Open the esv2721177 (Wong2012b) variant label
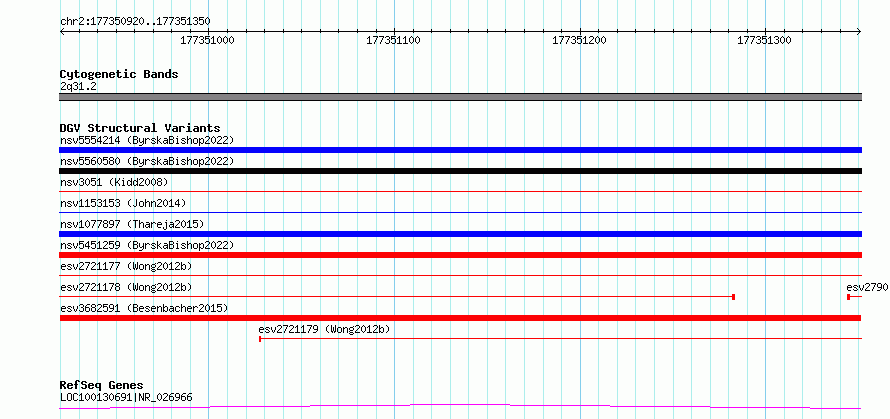Image resolution: width=890 pixels, height=419 pixels. (x=126, y=266)
